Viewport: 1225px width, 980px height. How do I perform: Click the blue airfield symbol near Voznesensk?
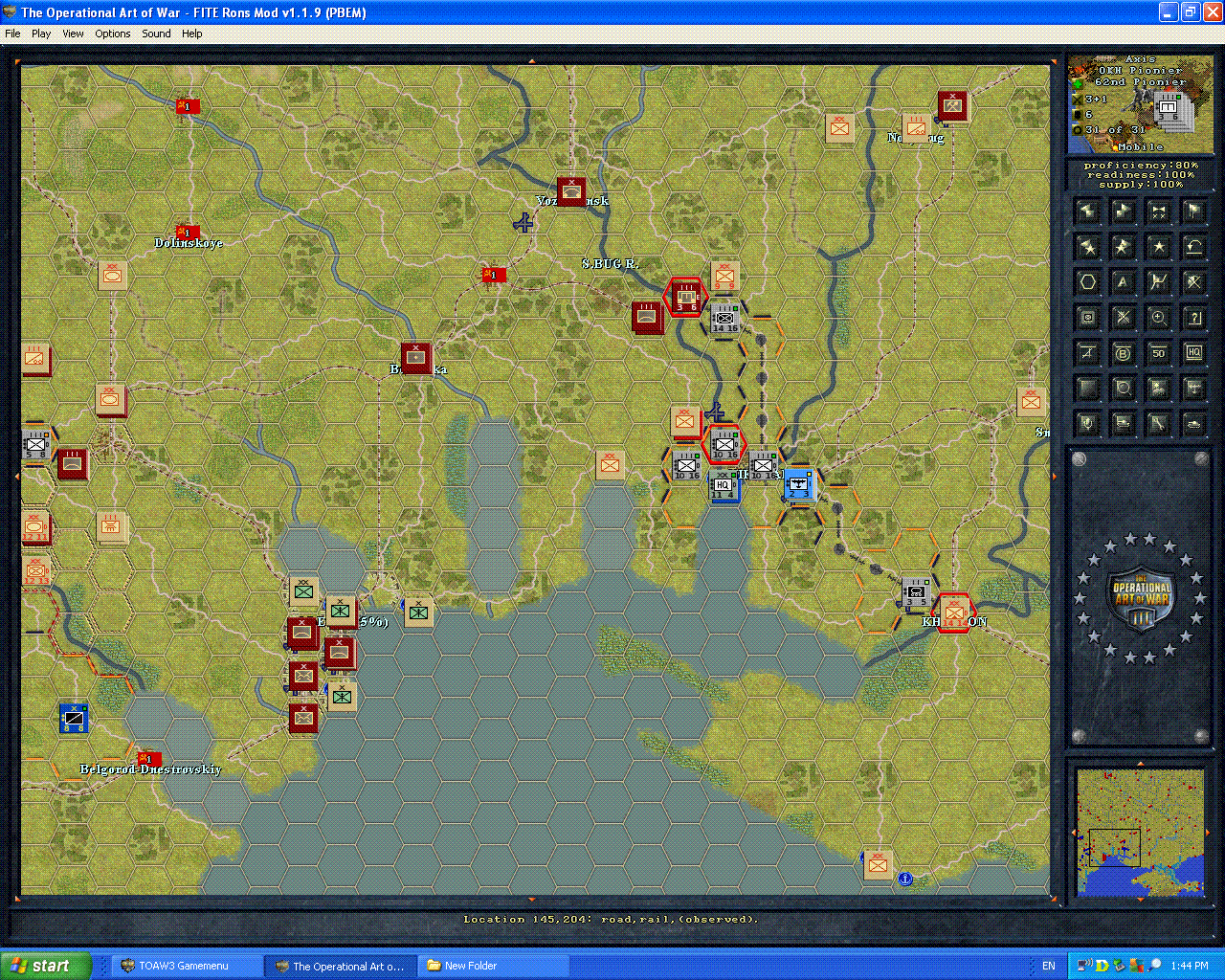tap(523, 223)
